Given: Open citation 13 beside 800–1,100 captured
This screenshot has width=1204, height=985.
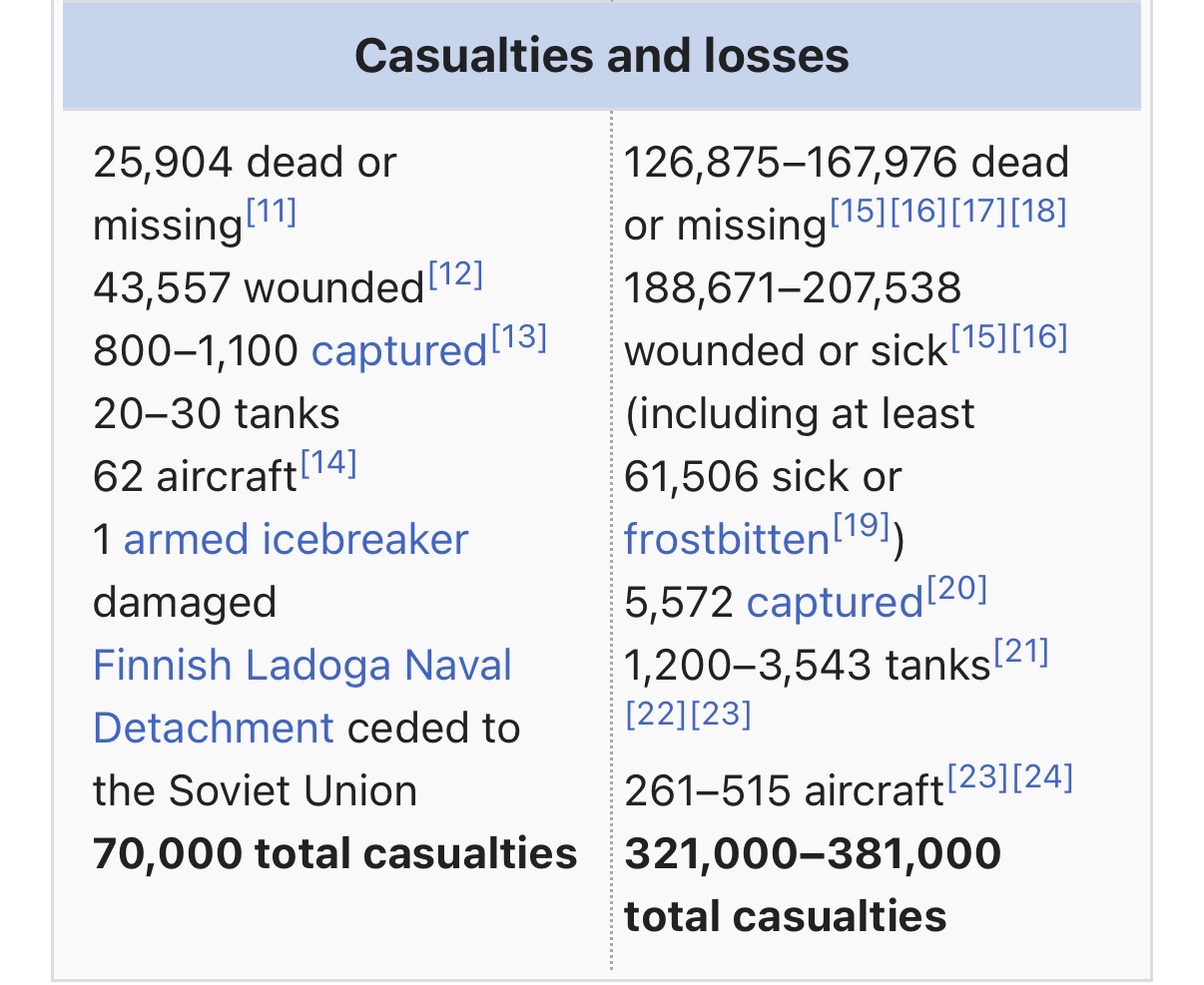Looking at the screenshot, I should (x=518, y=337).
